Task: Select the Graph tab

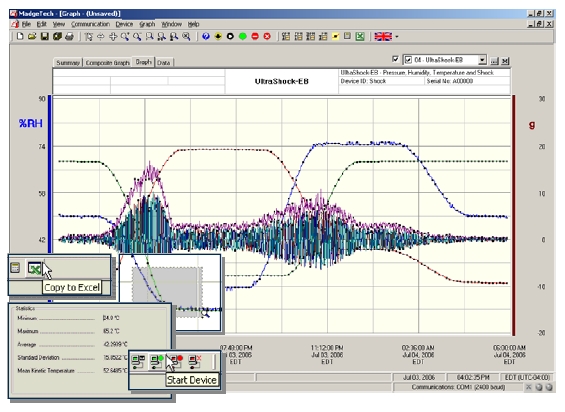Action: 143,62
